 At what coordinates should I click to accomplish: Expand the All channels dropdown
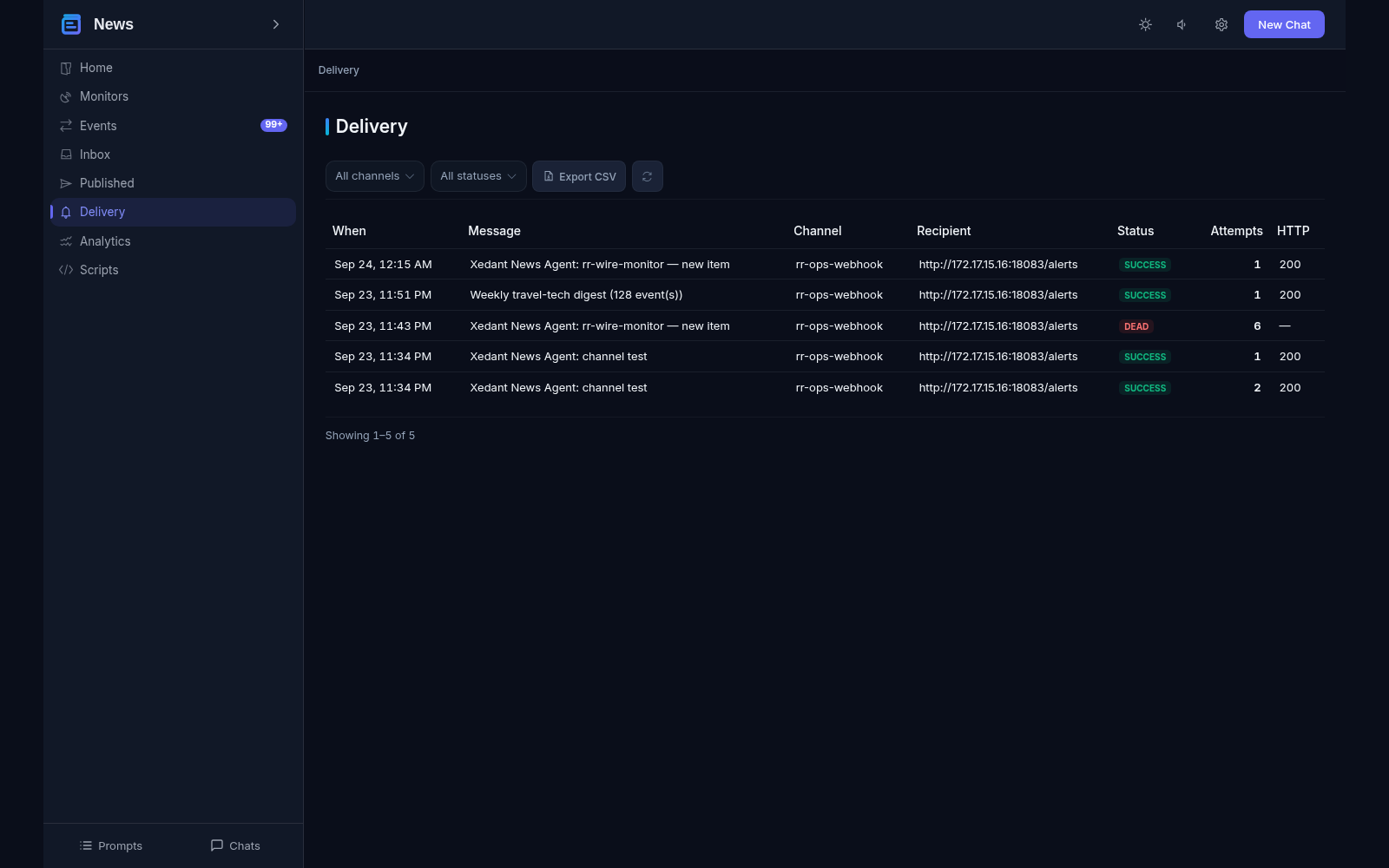pyautogui.click(x=374, y=176)
